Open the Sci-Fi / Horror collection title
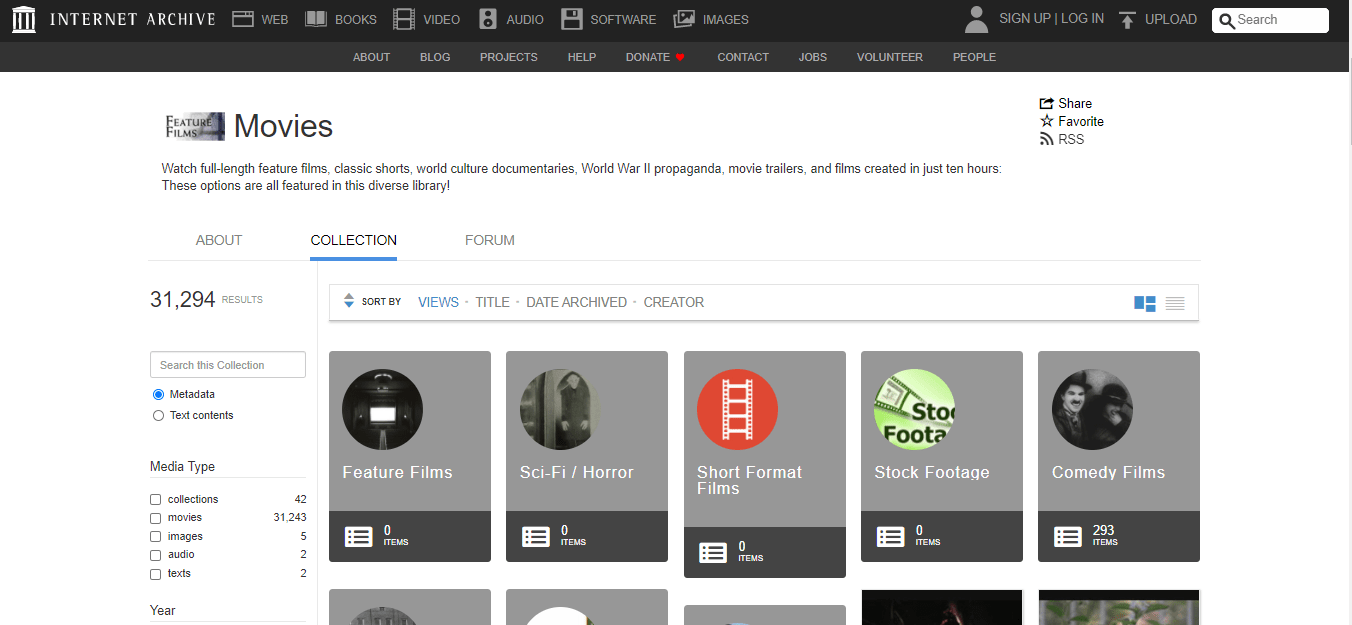The width and height of the screenshot is (1352, 625). pyautogui.click(x=577, y=472)
